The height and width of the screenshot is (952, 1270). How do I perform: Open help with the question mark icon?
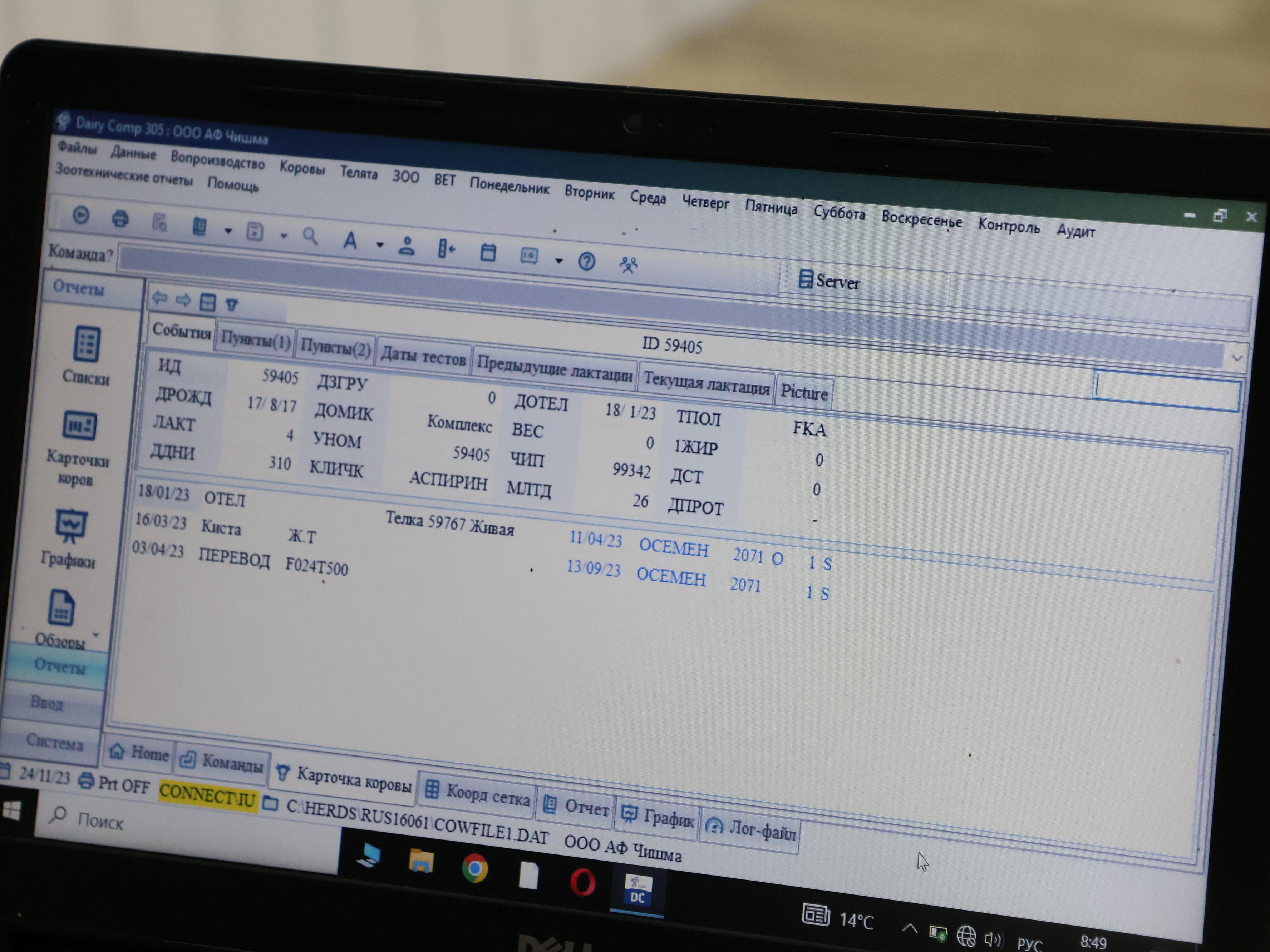click(x=586, y=262)
